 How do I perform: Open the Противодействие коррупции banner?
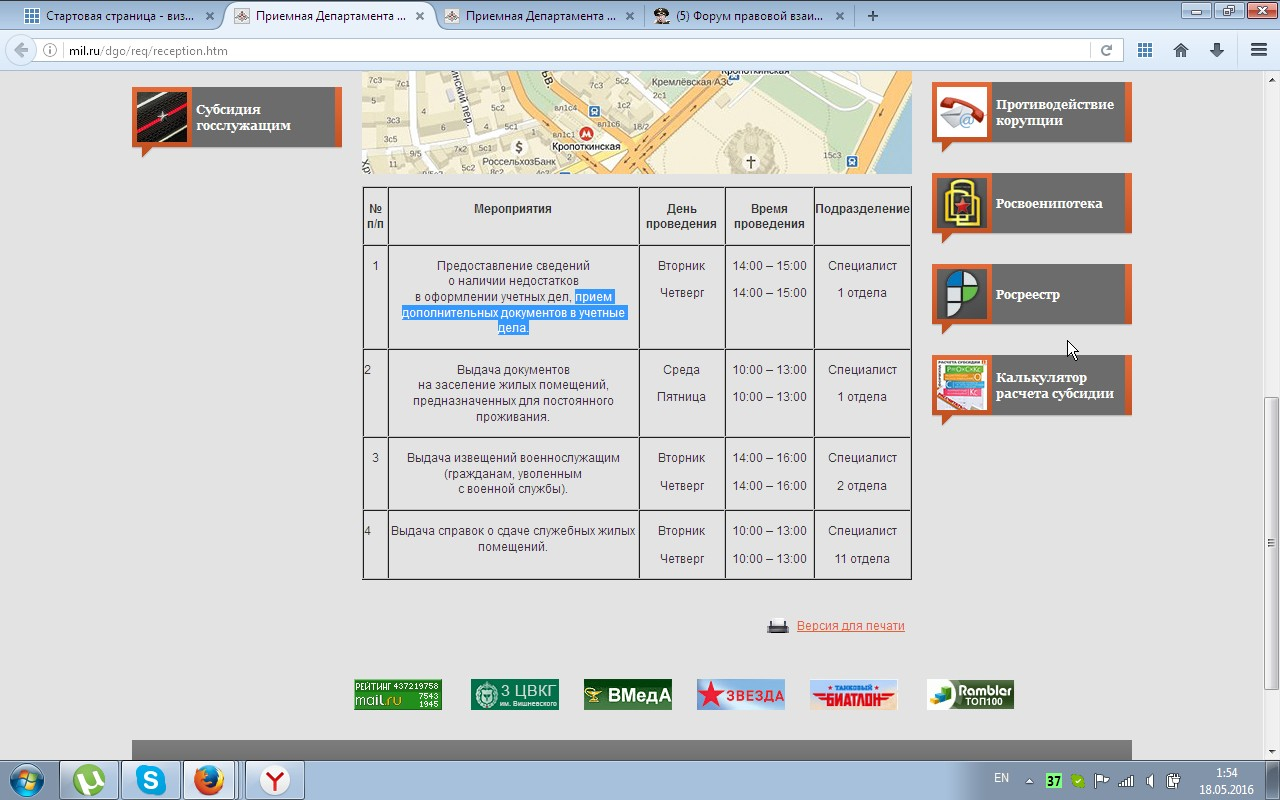1031,112
